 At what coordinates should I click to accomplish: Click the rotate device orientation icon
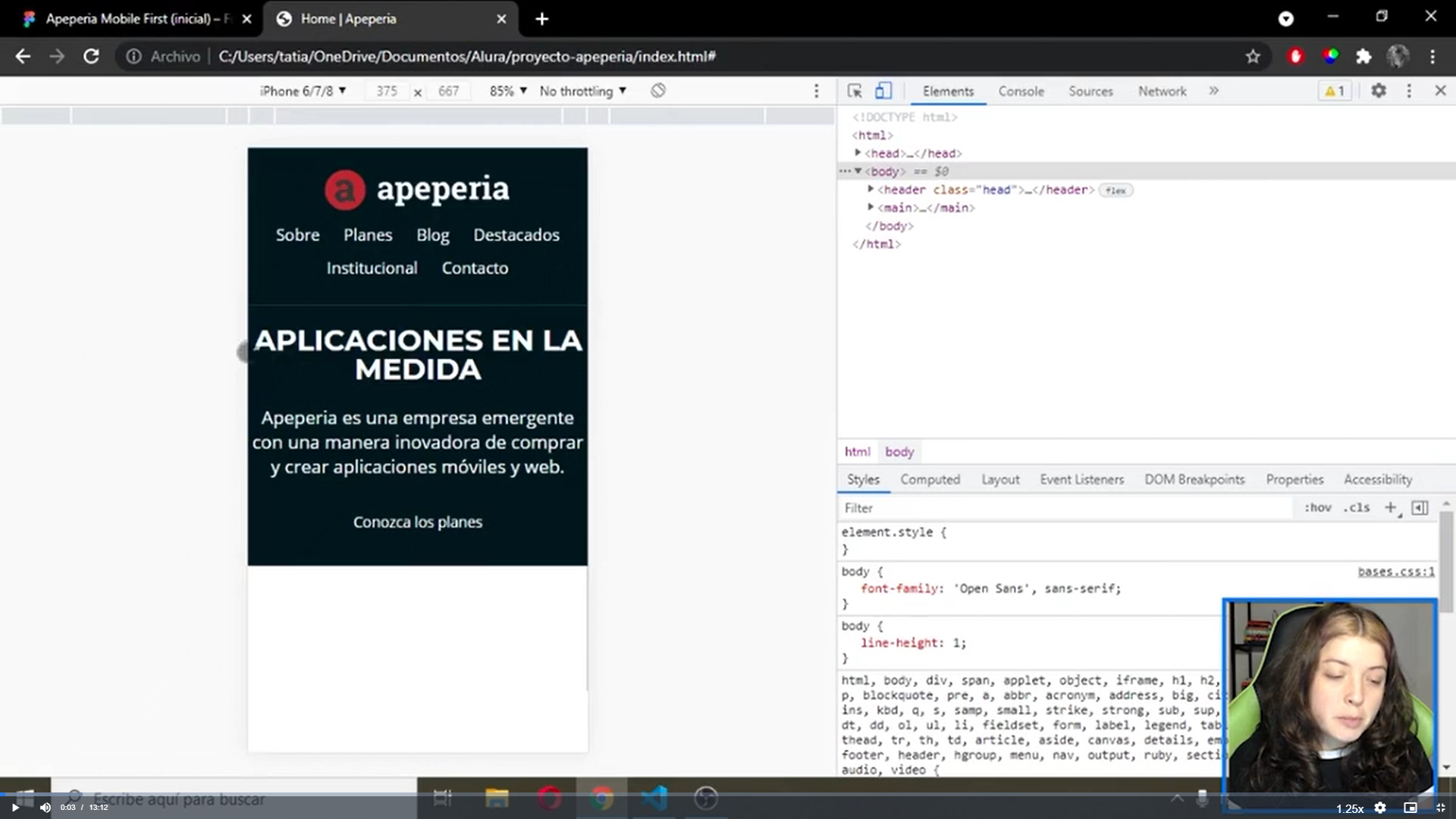pos(658,91)
